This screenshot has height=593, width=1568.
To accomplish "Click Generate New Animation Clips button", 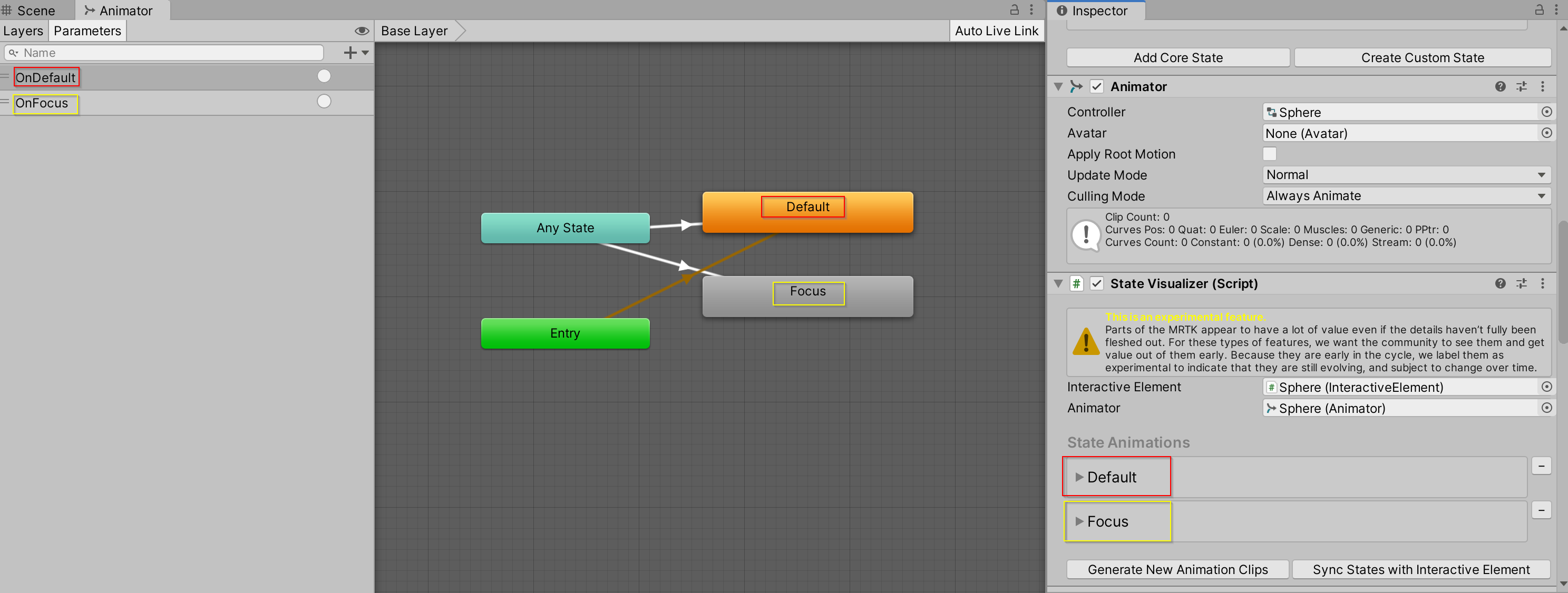I will 1177,570.
